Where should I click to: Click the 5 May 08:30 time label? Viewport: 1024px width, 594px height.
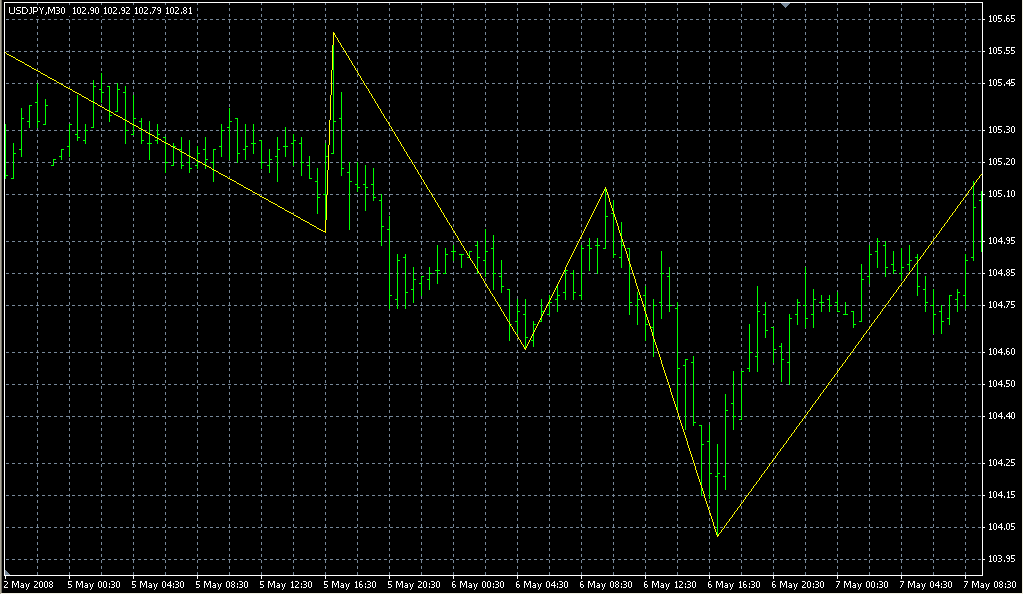tap(222, 585)
